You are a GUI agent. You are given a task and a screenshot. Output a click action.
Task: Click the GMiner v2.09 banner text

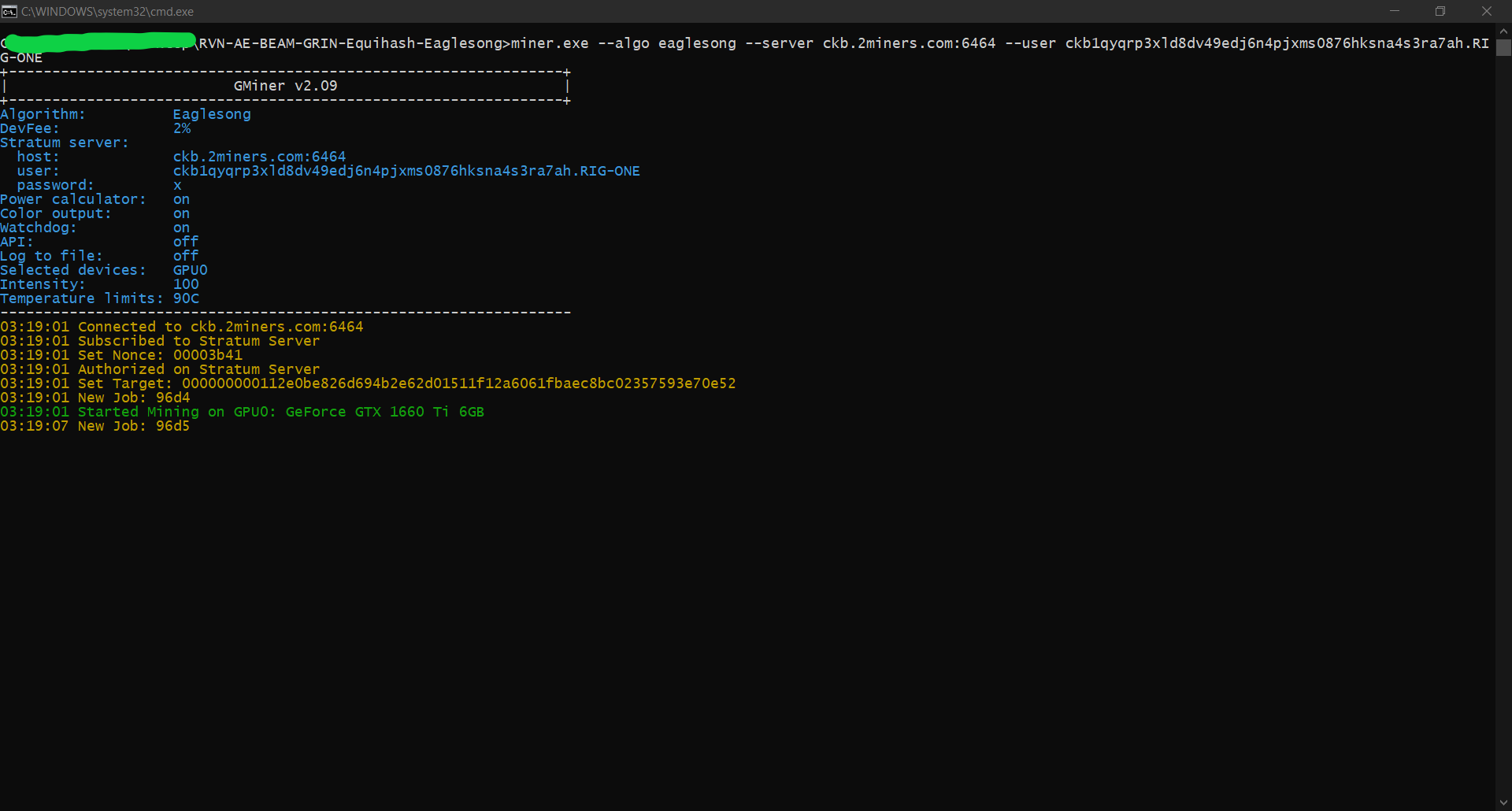coord(285,86)
